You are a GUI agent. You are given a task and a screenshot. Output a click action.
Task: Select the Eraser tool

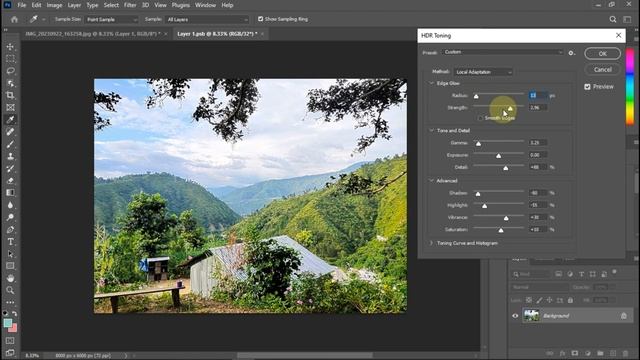coord(10,180)
